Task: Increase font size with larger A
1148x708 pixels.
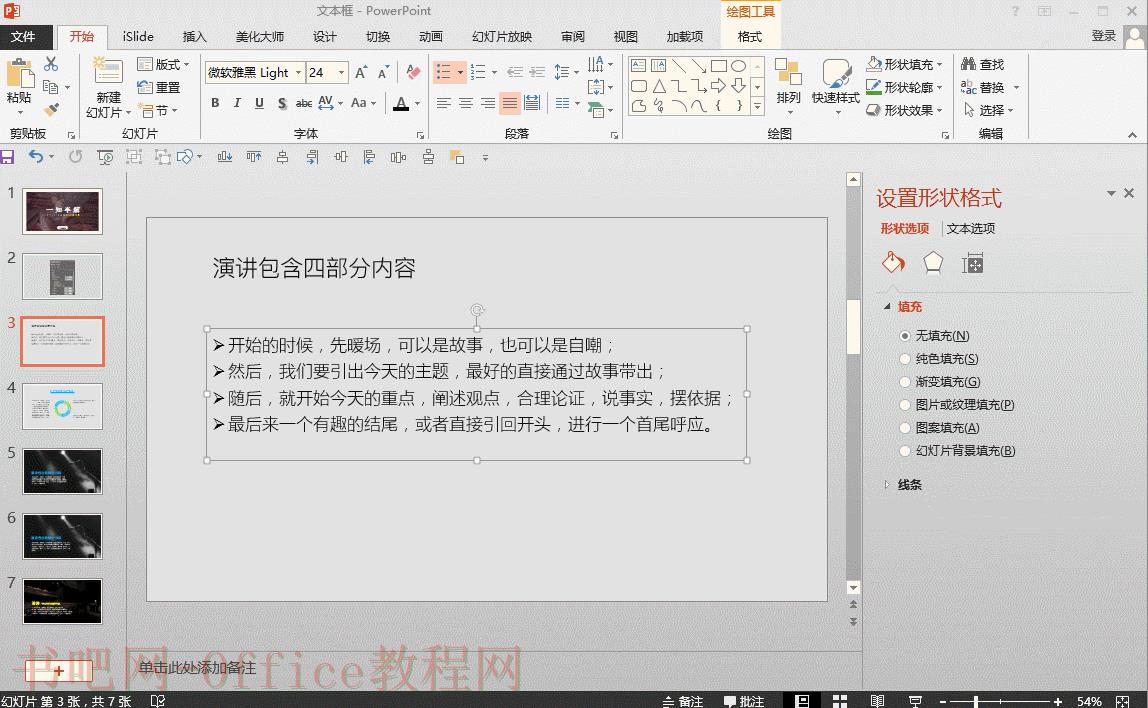Action: point(361,72)
